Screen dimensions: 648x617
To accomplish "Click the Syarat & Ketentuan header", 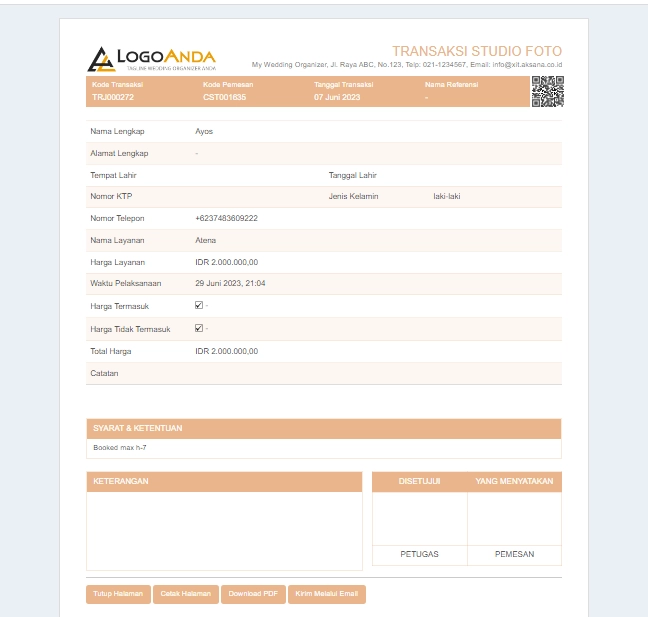I will 138,428.
